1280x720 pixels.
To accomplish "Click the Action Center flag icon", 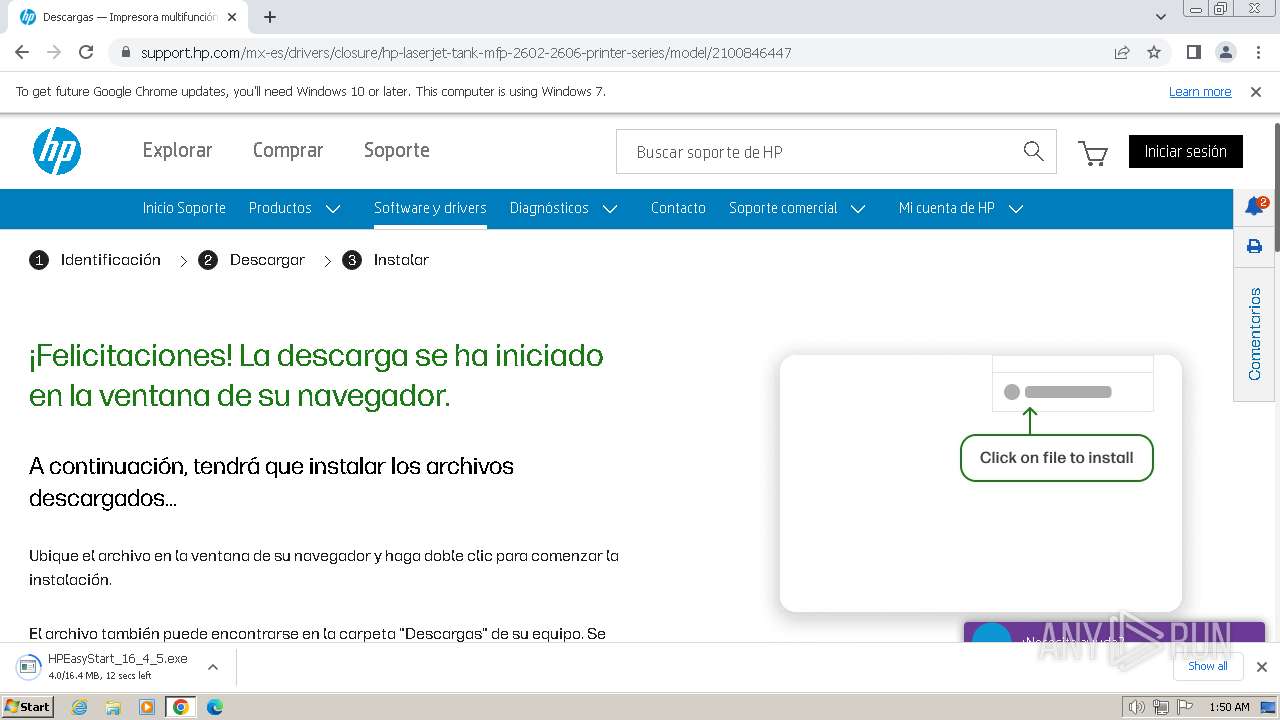I will coord(1185,707).
